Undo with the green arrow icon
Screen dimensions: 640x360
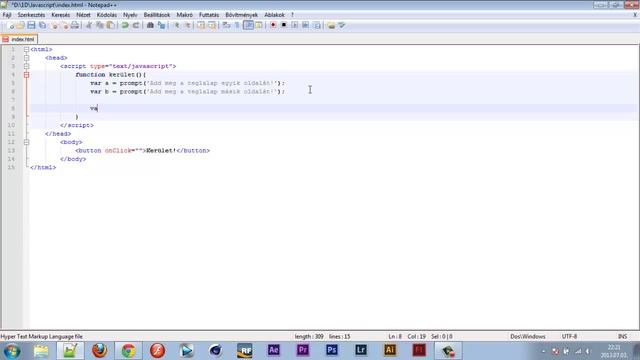point(125,25)
